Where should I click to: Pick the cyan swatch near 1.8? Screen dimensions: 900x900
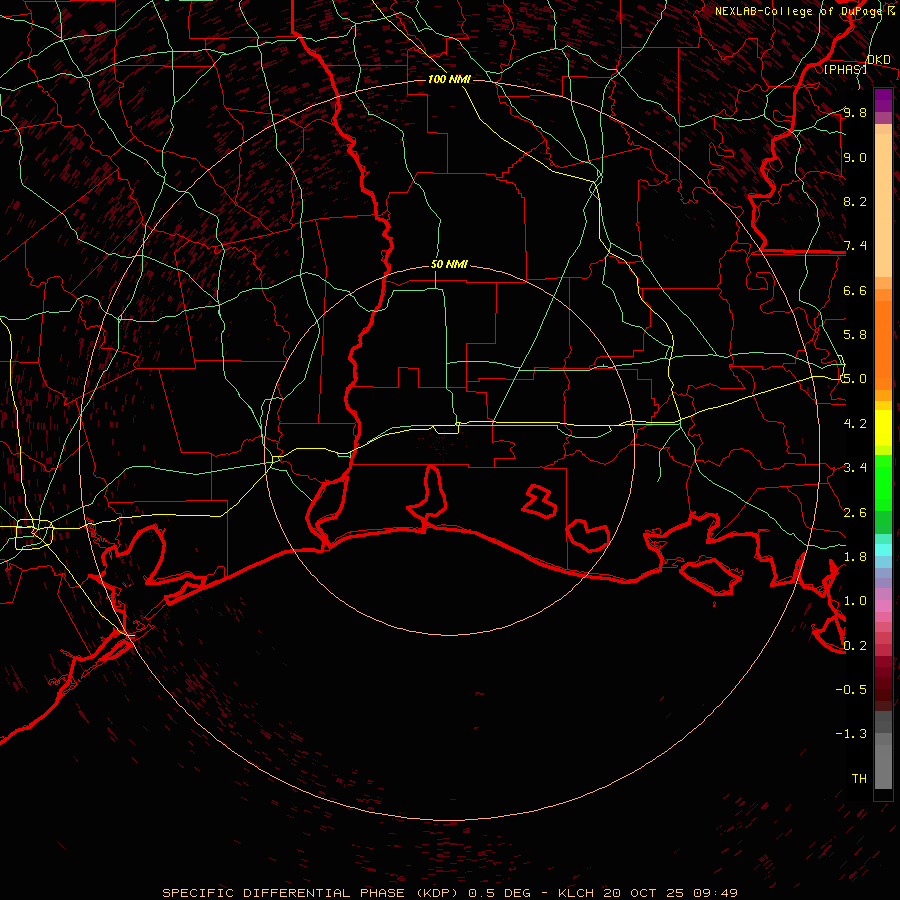point(883,550)
